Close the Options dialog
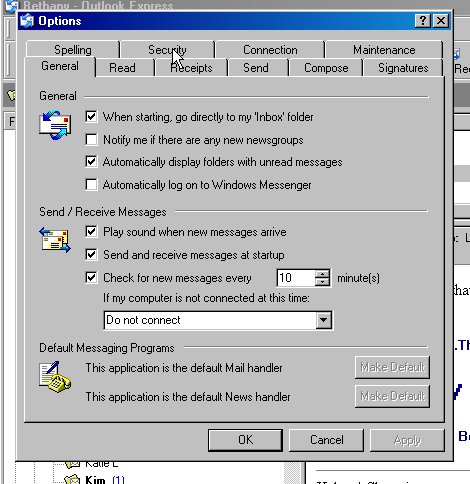470x484 pixels. click(441, 21)
